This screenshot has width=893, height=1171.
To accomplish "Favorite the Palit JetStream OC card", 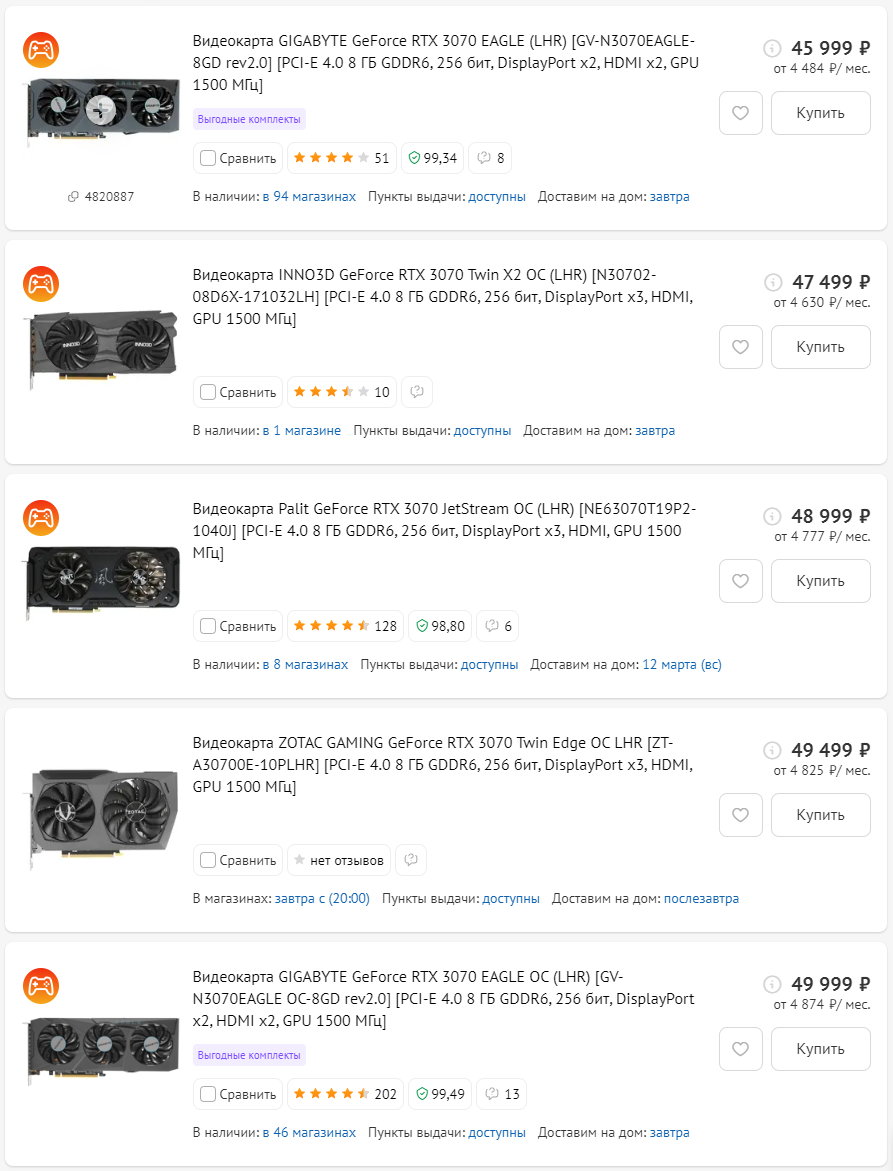I will (x=741, y=581).
